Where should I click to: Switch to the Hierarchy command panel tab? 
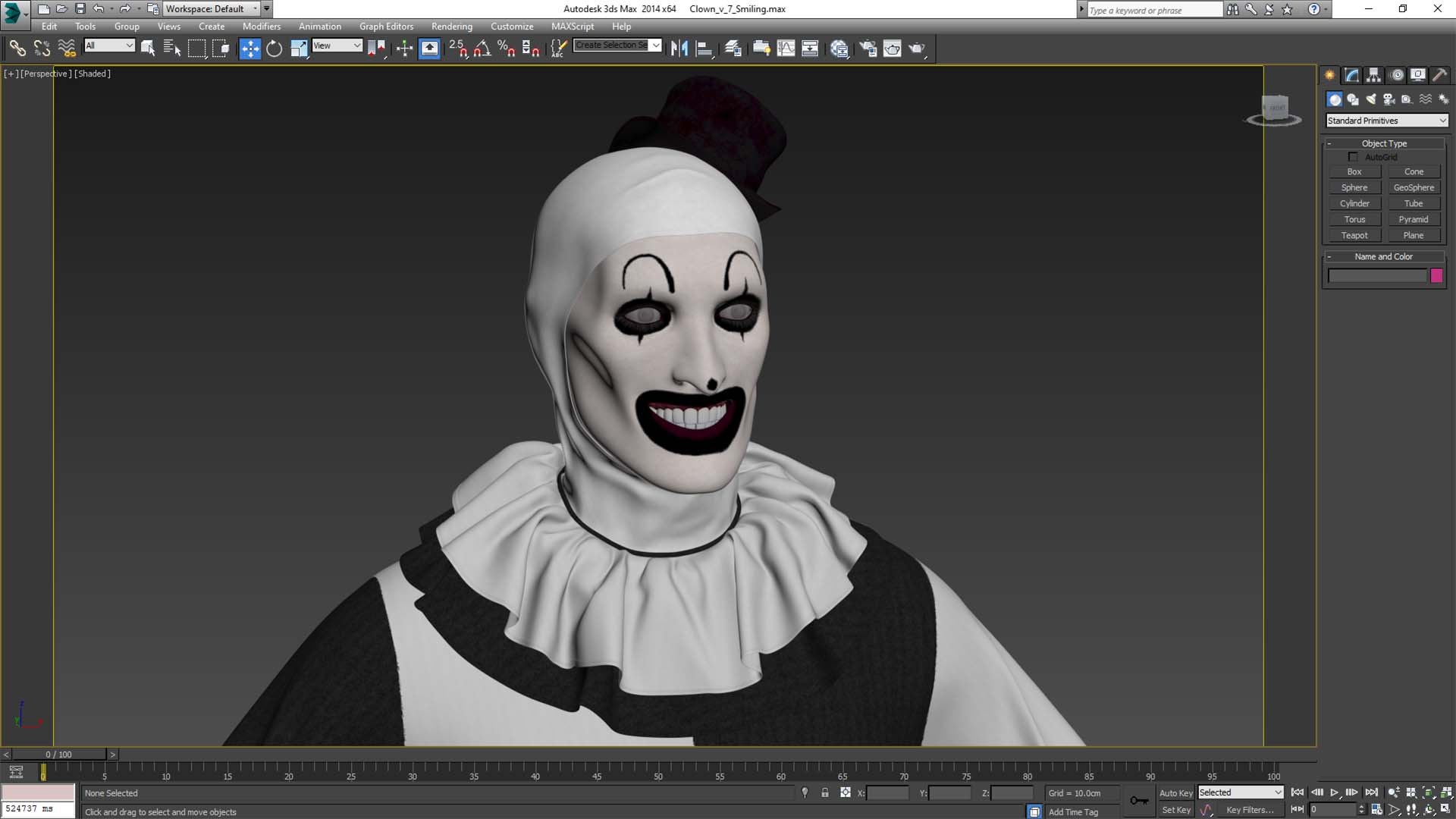coord(1373,75)
